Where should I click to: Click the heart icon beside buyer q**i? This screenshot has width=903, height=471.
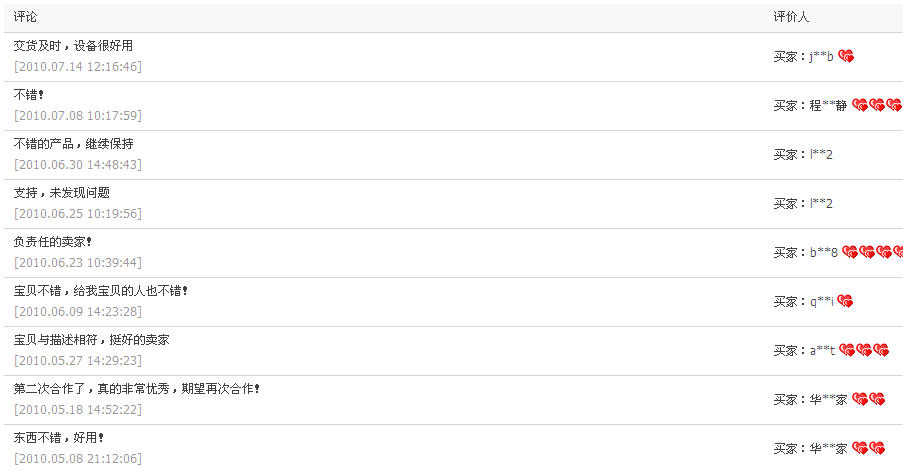(x=845, y=301)
